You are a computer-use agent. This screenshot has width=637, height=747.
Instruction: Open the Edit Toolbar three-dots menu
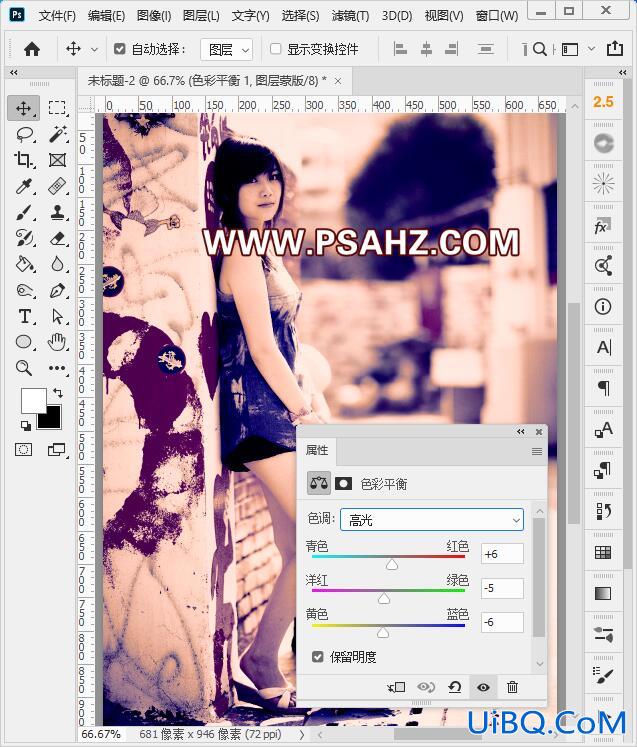[x=57, y=368]
